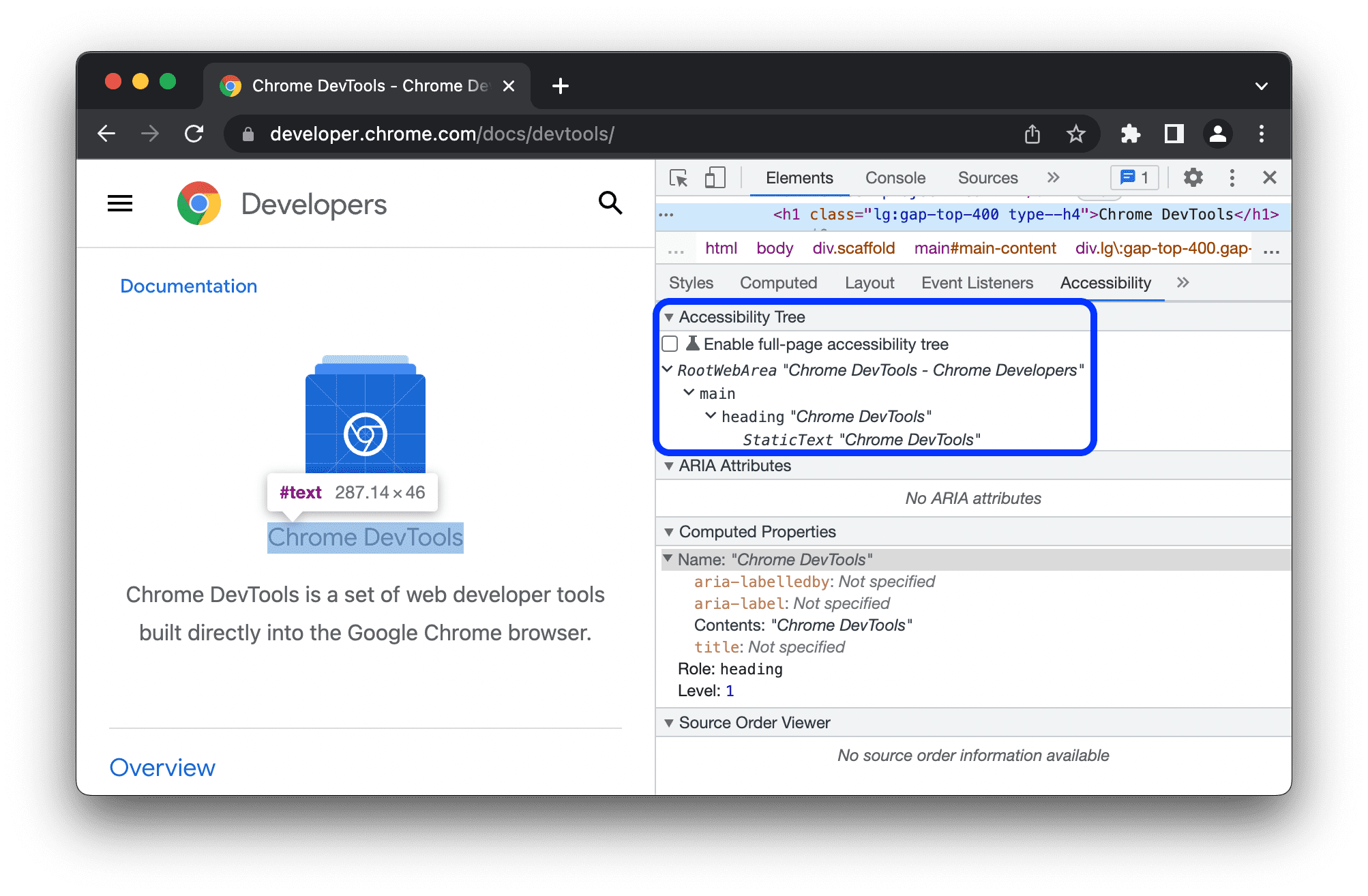Select the Inspect element icon

pos(680,178)
